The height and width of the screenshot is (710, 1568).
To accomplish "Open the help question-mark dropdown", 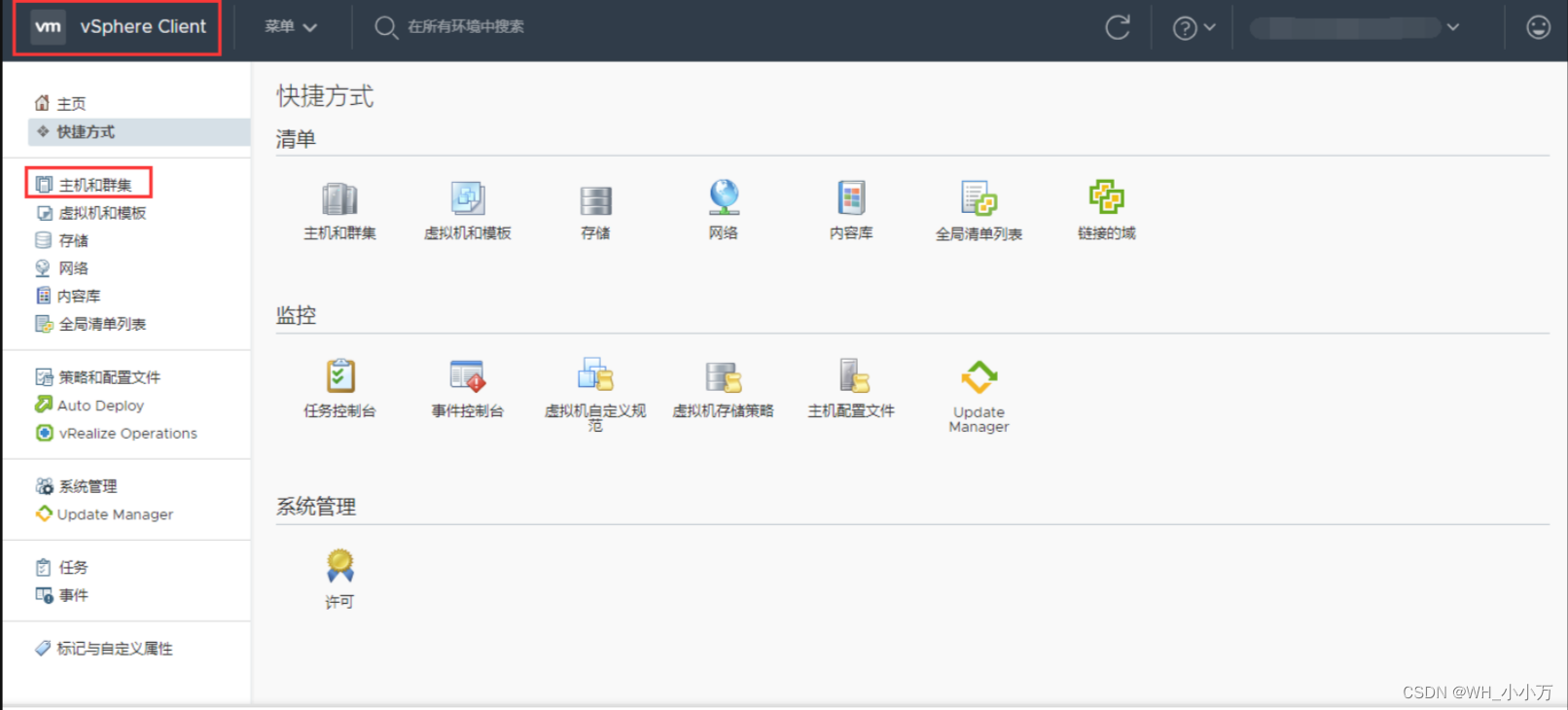I will tap(1194, 28).
